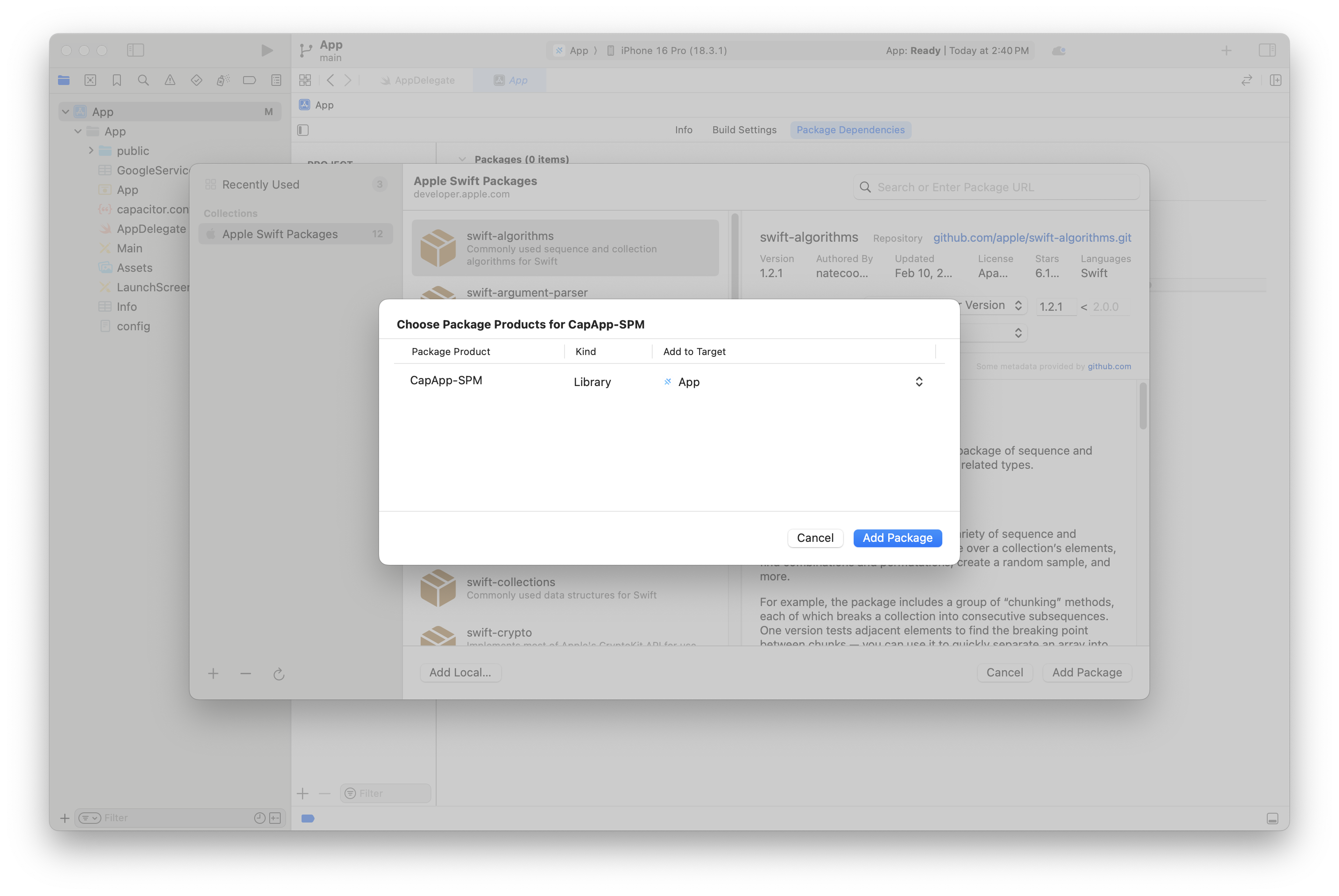1339x896 pixels.
Task: Collapse the App project in the navigator
Action: (65, 112)
